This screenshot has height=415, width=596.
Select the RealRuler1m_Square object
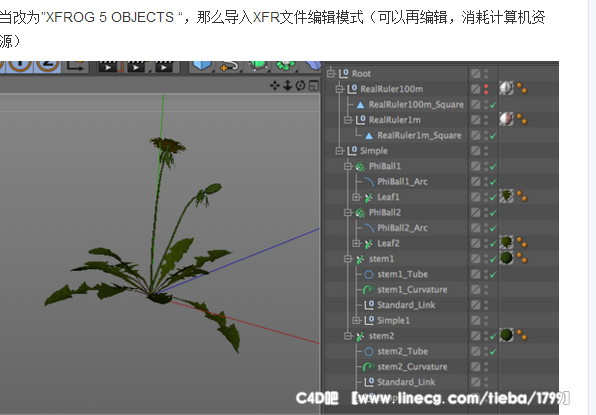tap(419, 135)
